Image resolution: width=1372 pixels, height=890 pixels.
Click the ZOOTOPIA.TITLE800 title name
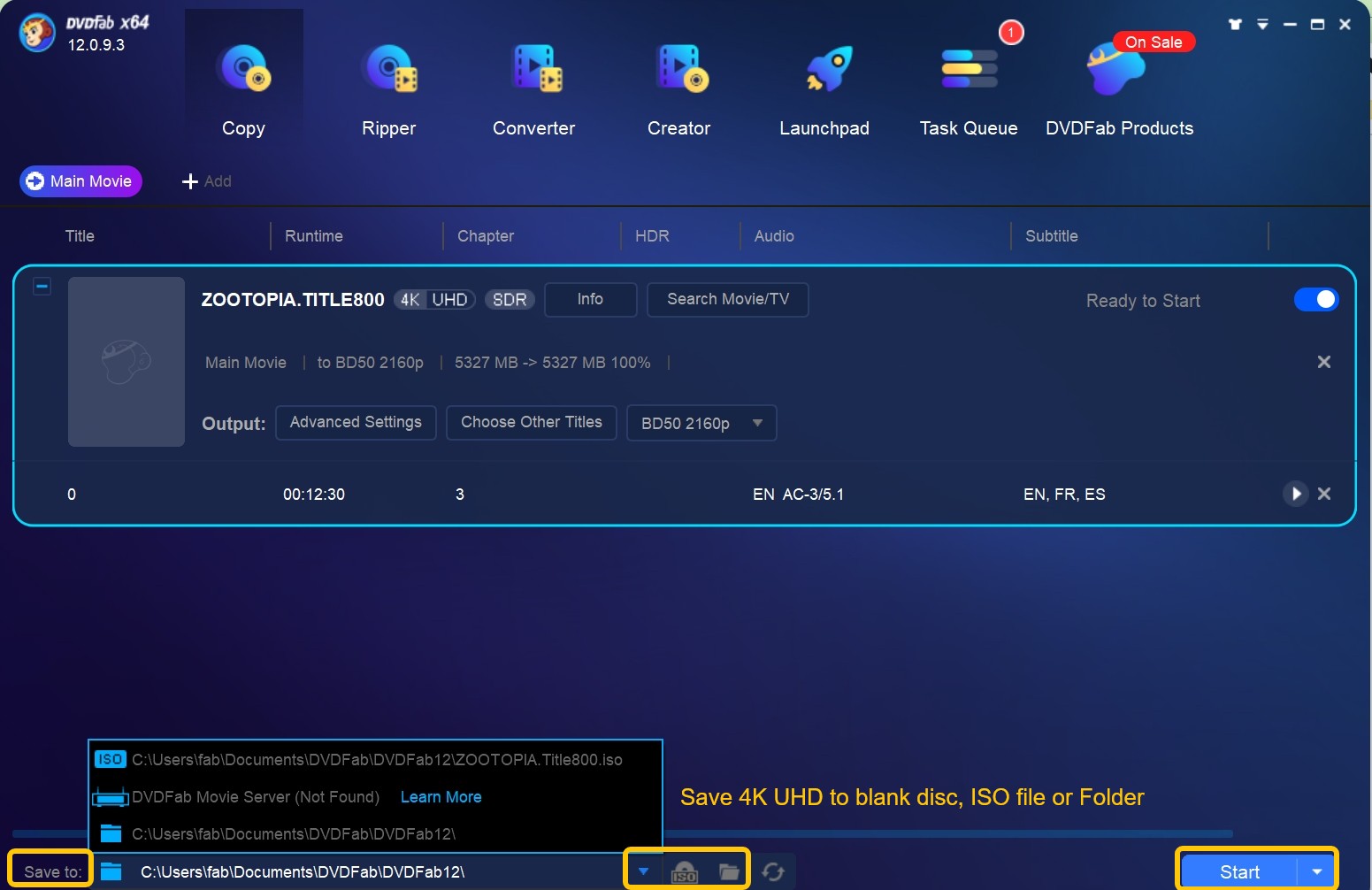click(x=293, y=300)
